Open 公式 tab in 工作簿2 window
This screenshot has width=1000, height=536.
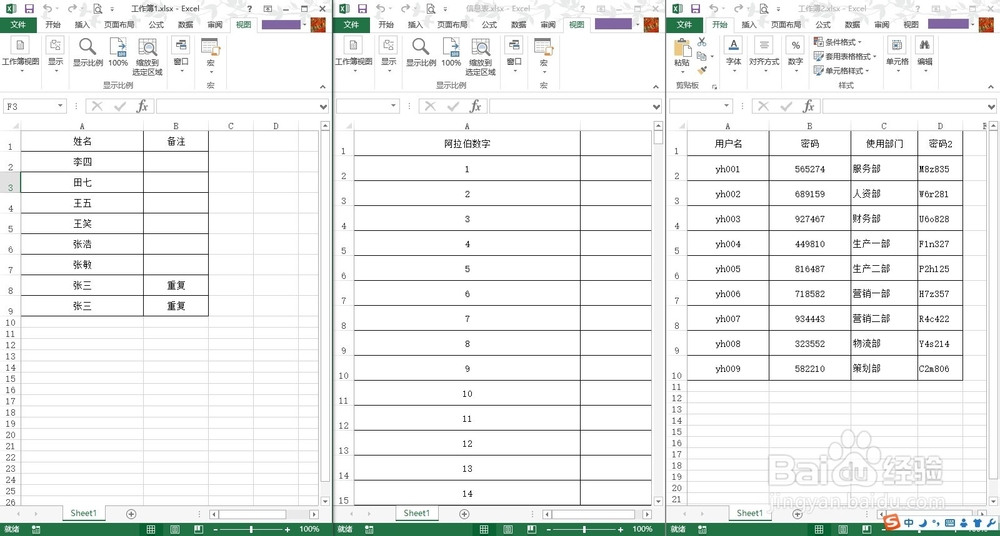(823, 25)
